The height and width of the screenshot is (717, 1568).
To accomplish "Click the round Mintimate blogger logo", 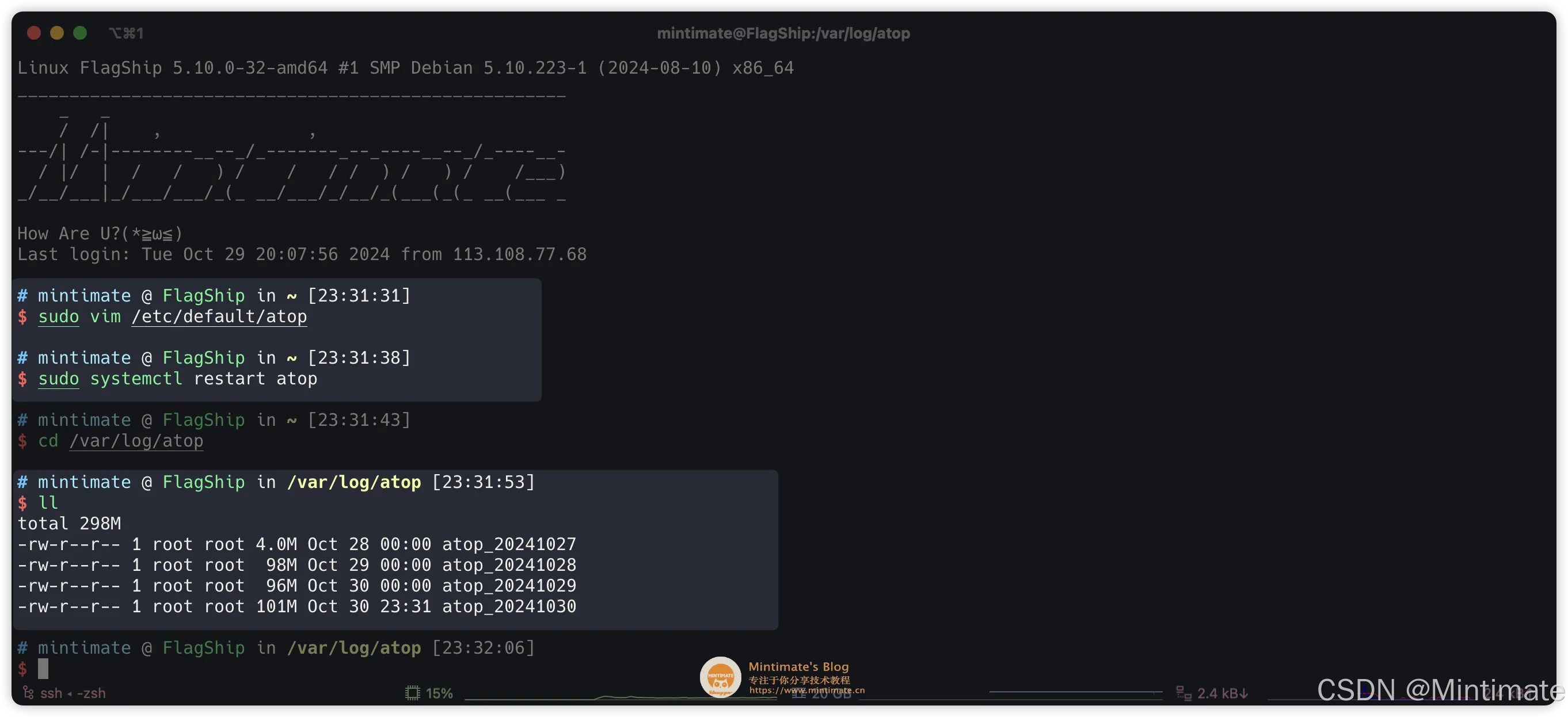I will [x=720, y=676].
